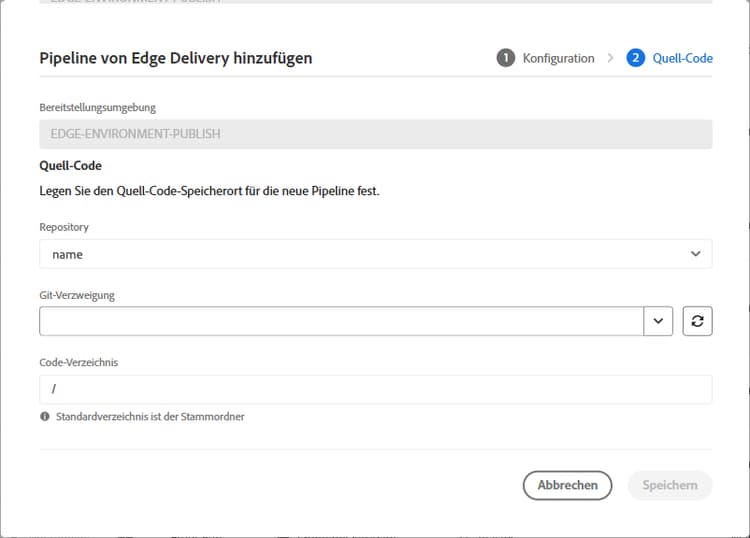Click the Repository dropdown chevron

(x=695, y=254)
